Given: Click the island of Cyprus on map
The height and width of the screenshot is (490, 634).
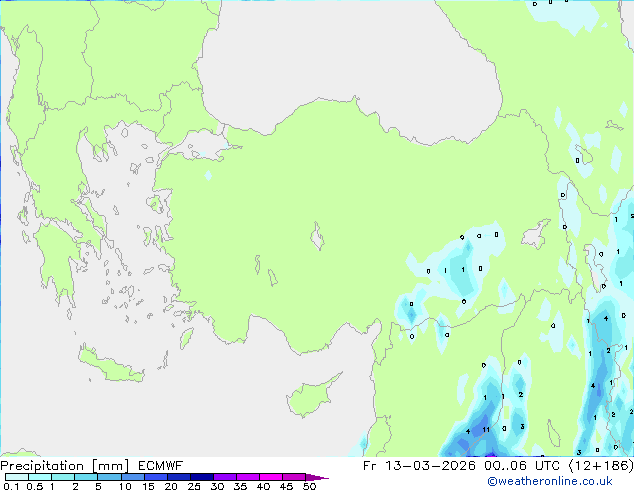Looking at the screenshot, I should click(311, 396).
